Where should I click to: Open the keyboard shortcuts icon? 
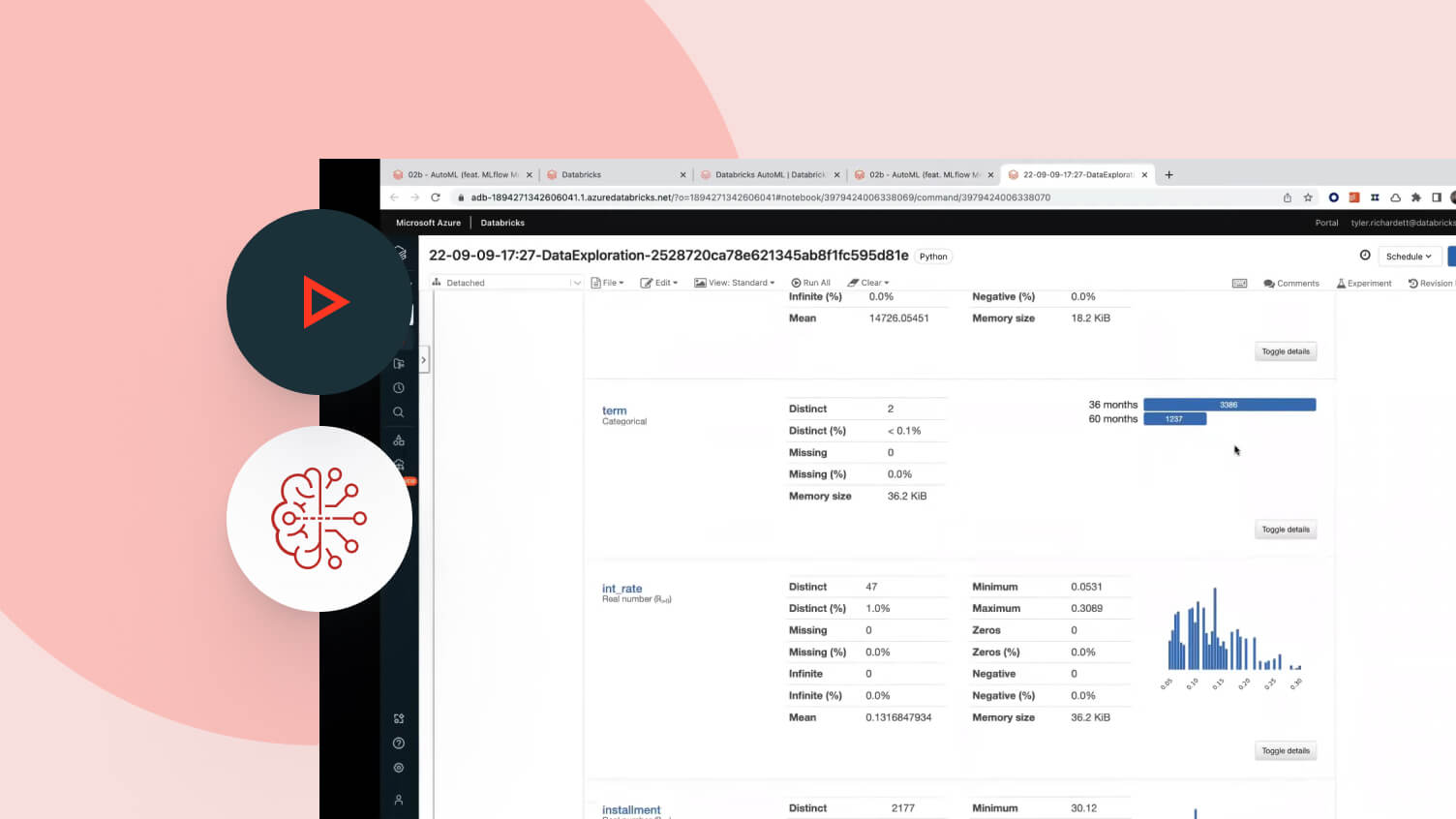point(1239,284)
